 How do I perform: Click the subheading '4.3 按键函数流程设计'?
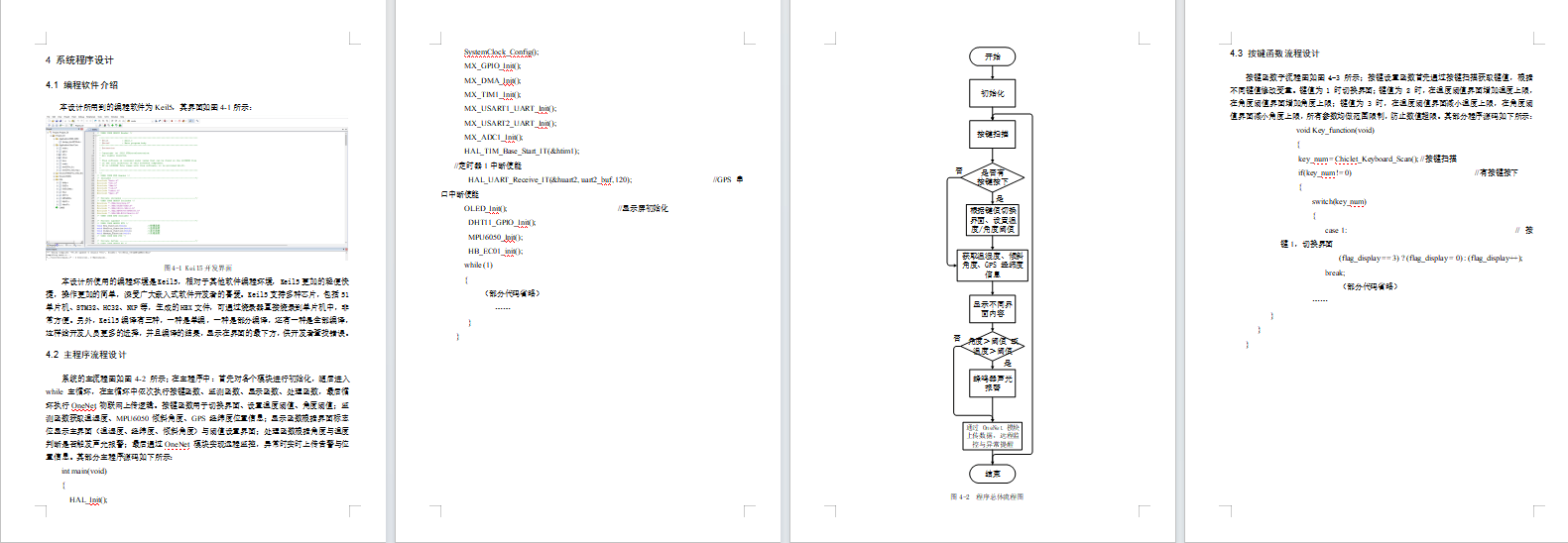click(x=1274, y=54)
